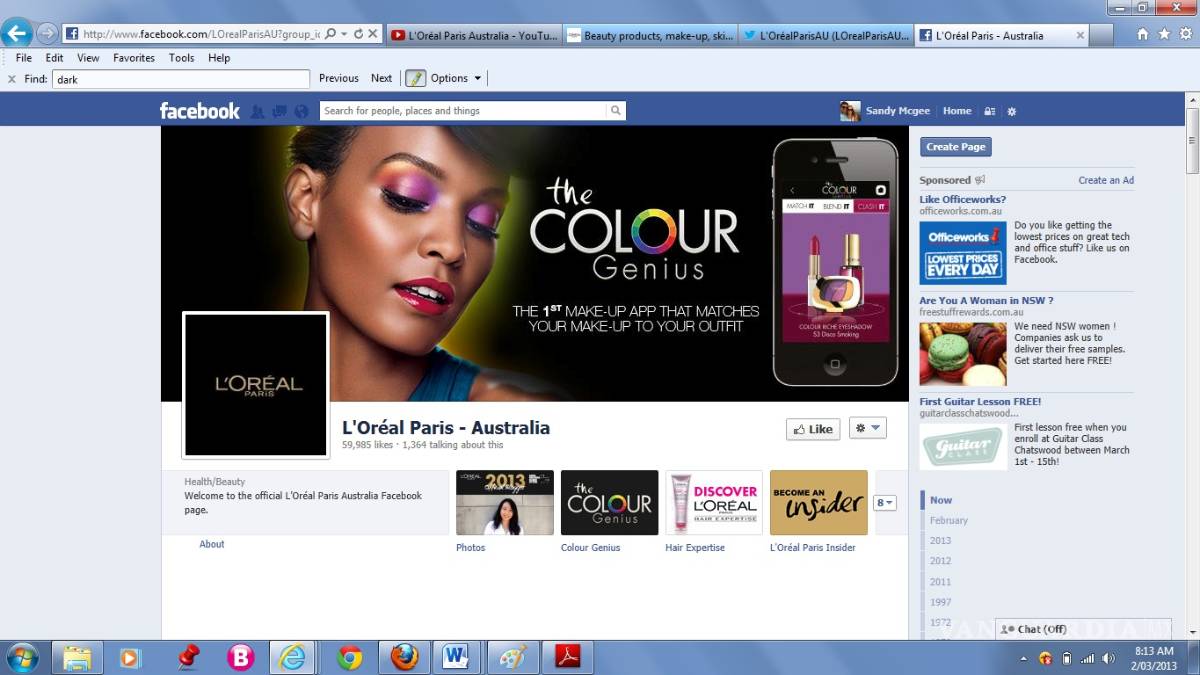Jump to 2012 on the timeline
1200x675 pixels.
click(x=940, y=561)
